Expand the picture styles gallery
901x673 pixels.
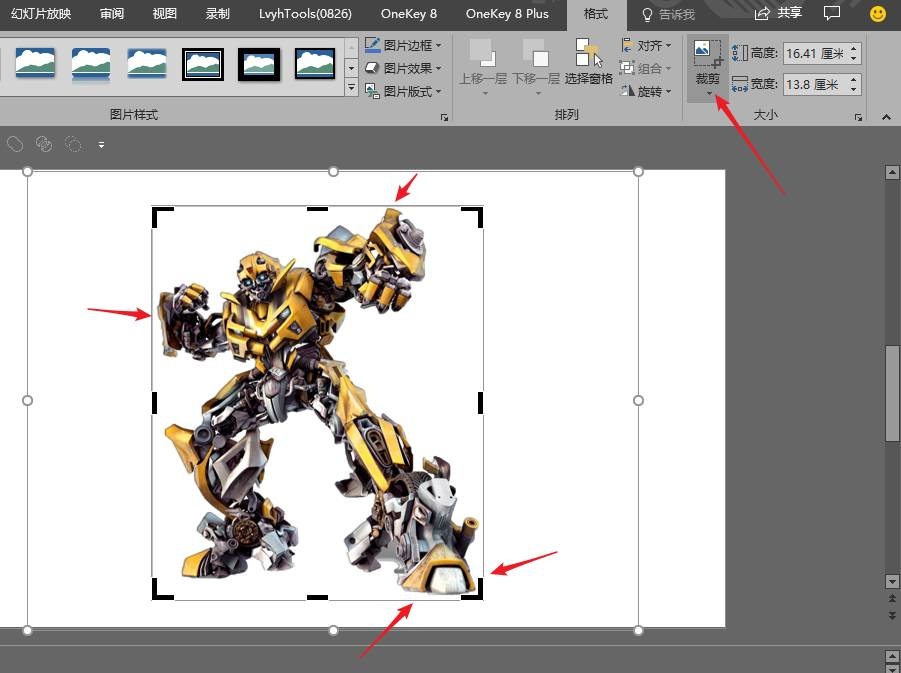[351, 88]
